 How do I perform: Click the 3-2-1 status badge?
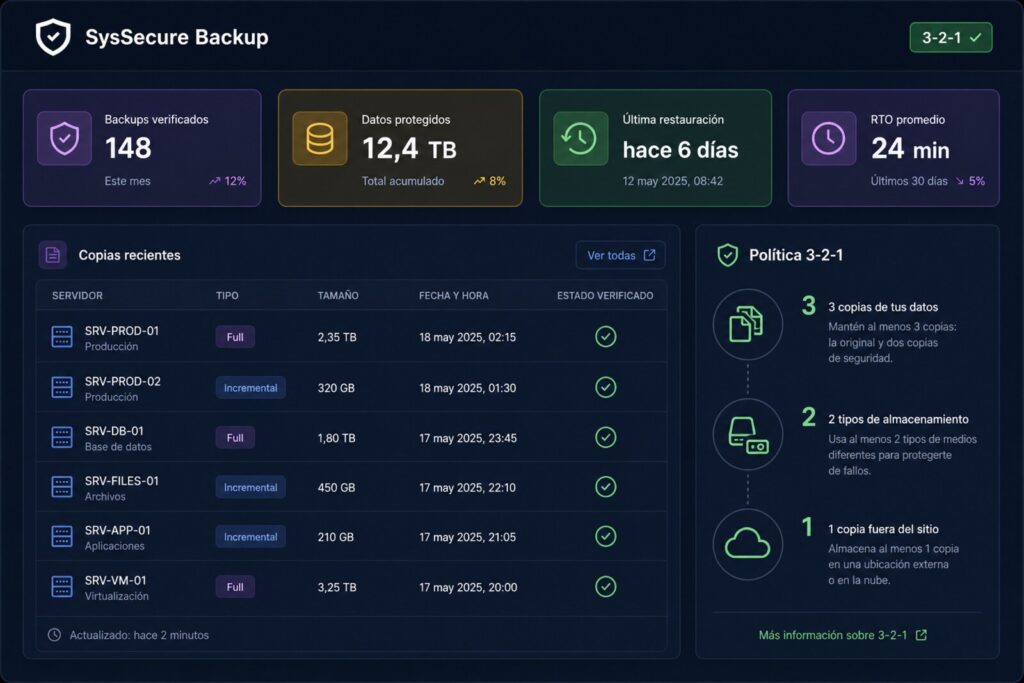click(x=951, y=38)
